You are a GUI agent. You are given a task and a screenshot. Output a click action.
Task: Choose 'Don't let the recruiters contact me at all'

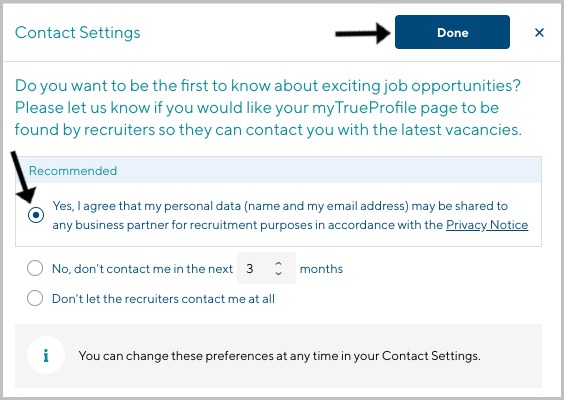(x=35, y=298)
